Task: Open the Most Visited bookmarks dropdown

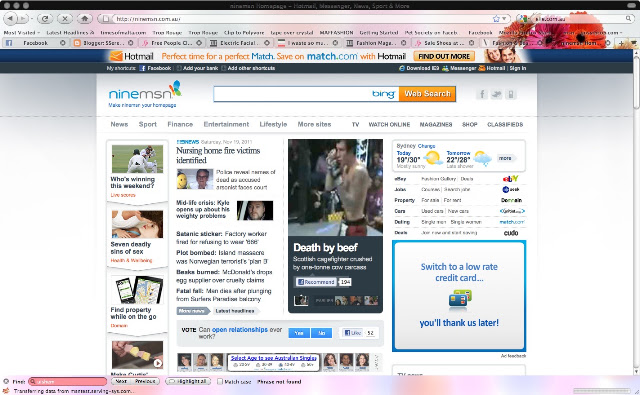Action: 22,32
